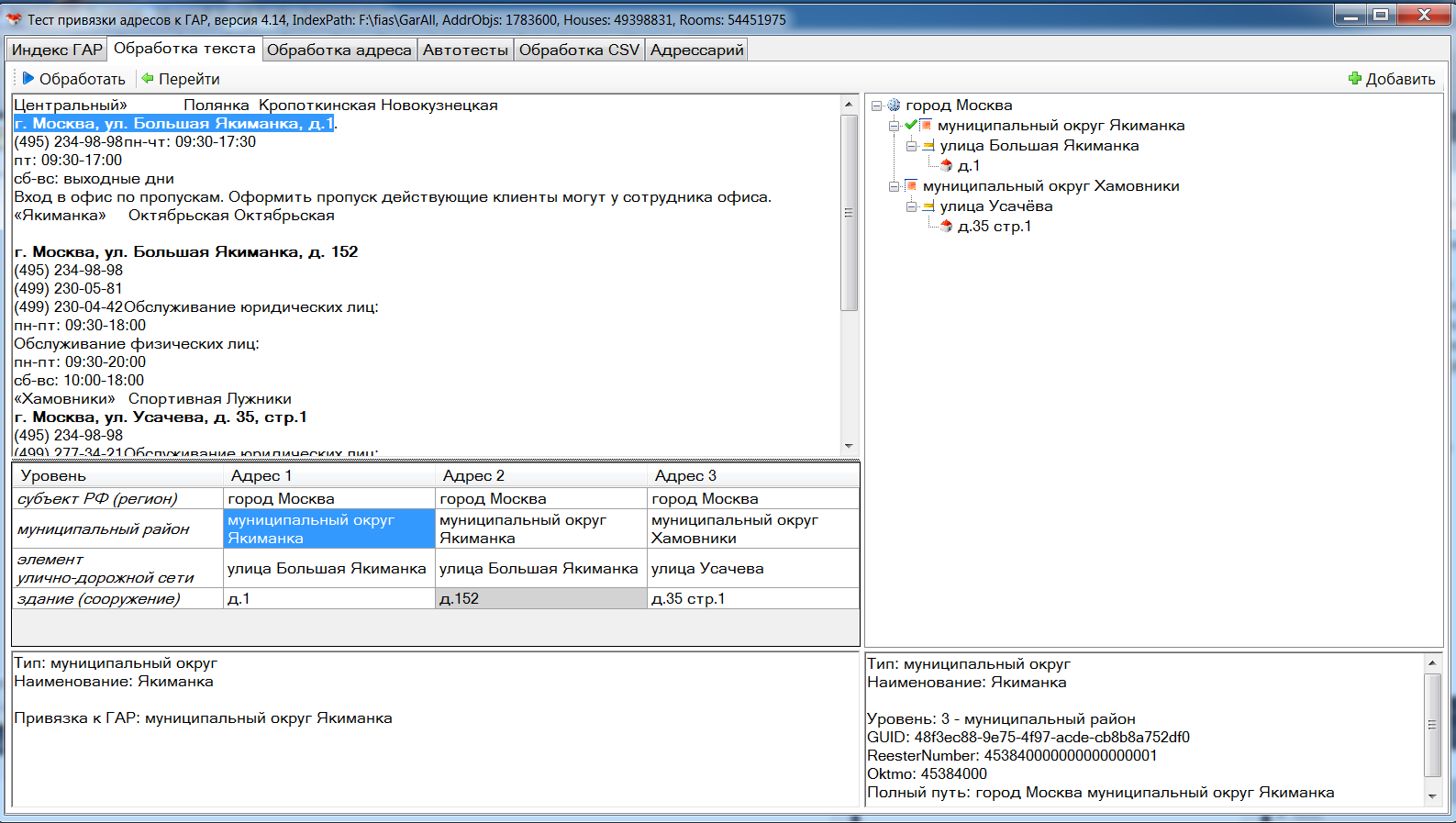The image size is (1456, 823).
Task: Select the д.152 cell under Адрес 2
Action: pos(540,599)
